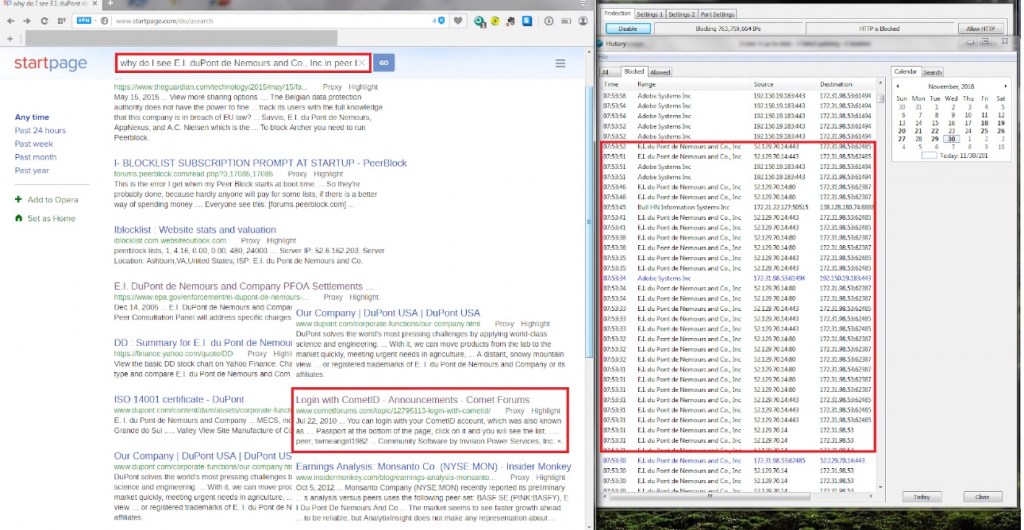Screen dimensions: 1024x530
Task: Click the heart bookmark icon in address bar
Action: point(458,20)
